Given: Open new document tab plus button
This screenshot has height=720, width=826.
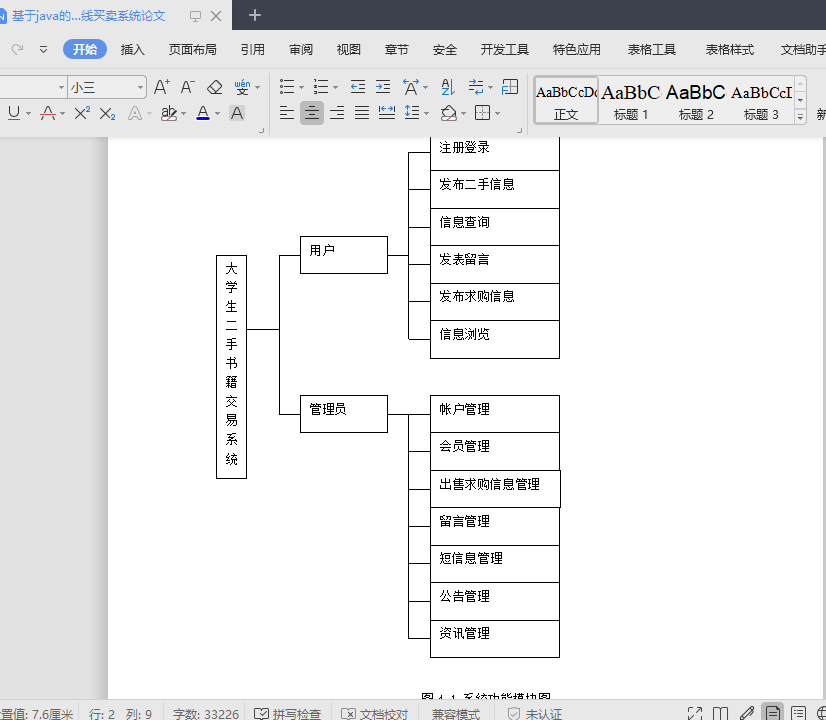Looking at the screenshot, I should pos(255,15).
